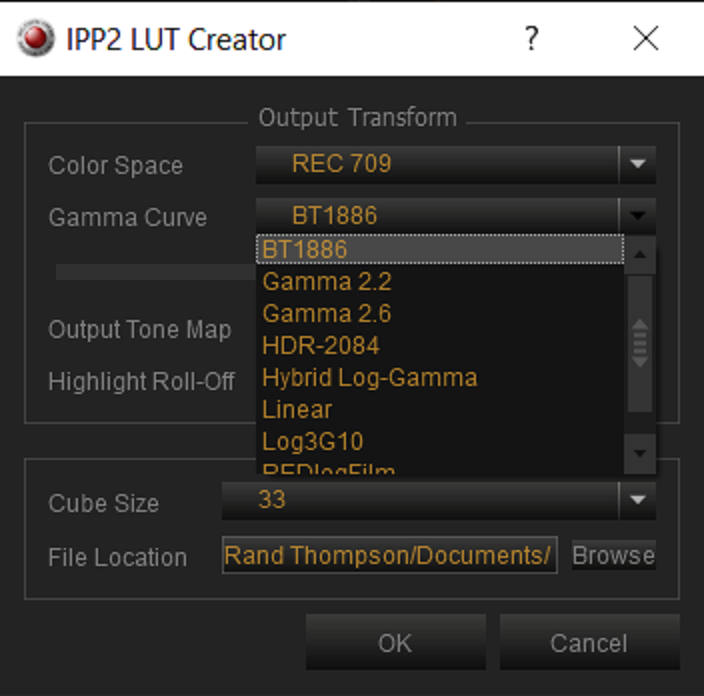This screenshot has height=696, width=704.
Task: Pick Gamma 2.6 gamma curve option
Action: [440, 313]
